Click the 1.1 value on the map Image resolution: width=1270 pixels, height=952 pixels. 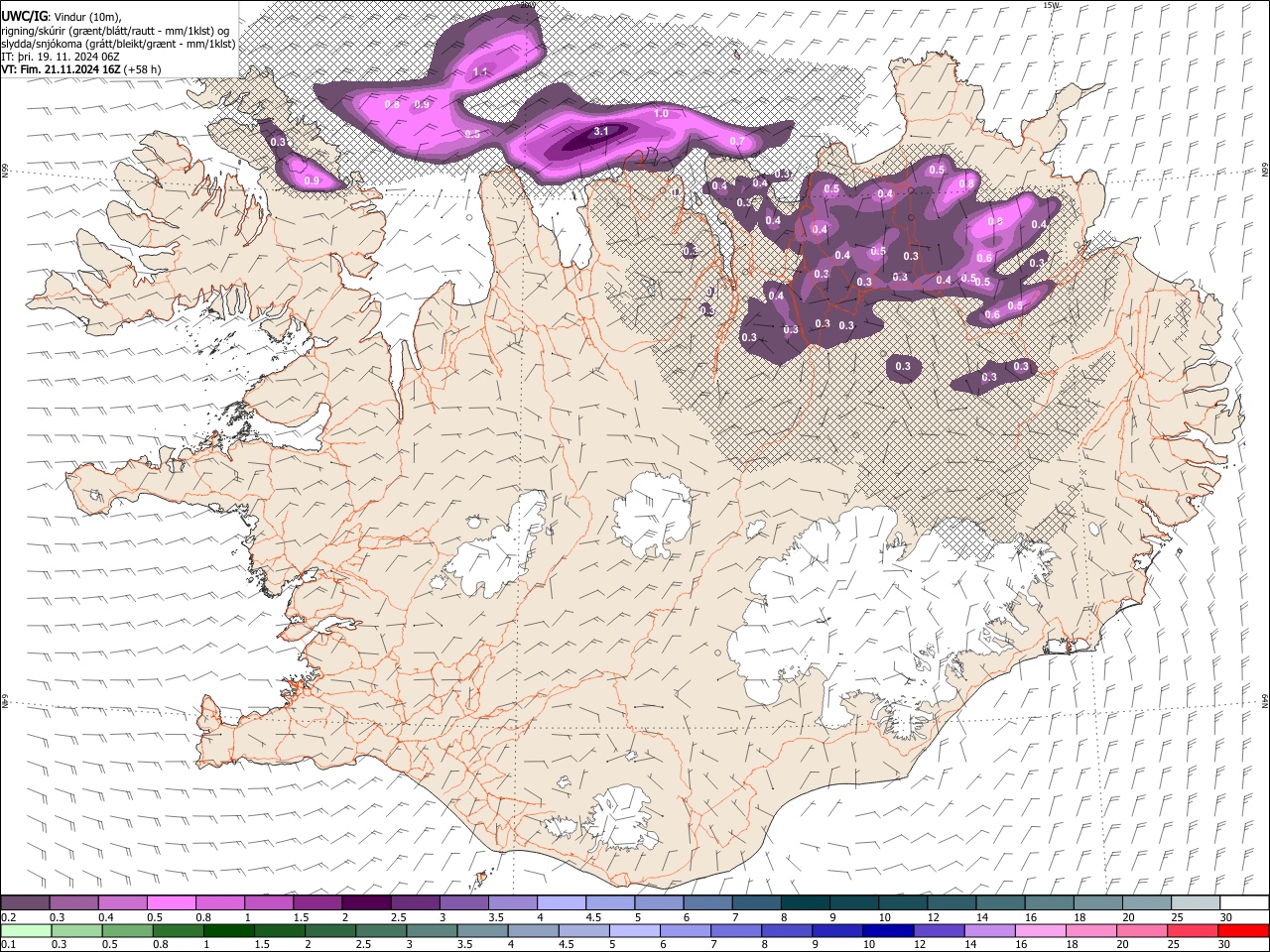point(481,71)
